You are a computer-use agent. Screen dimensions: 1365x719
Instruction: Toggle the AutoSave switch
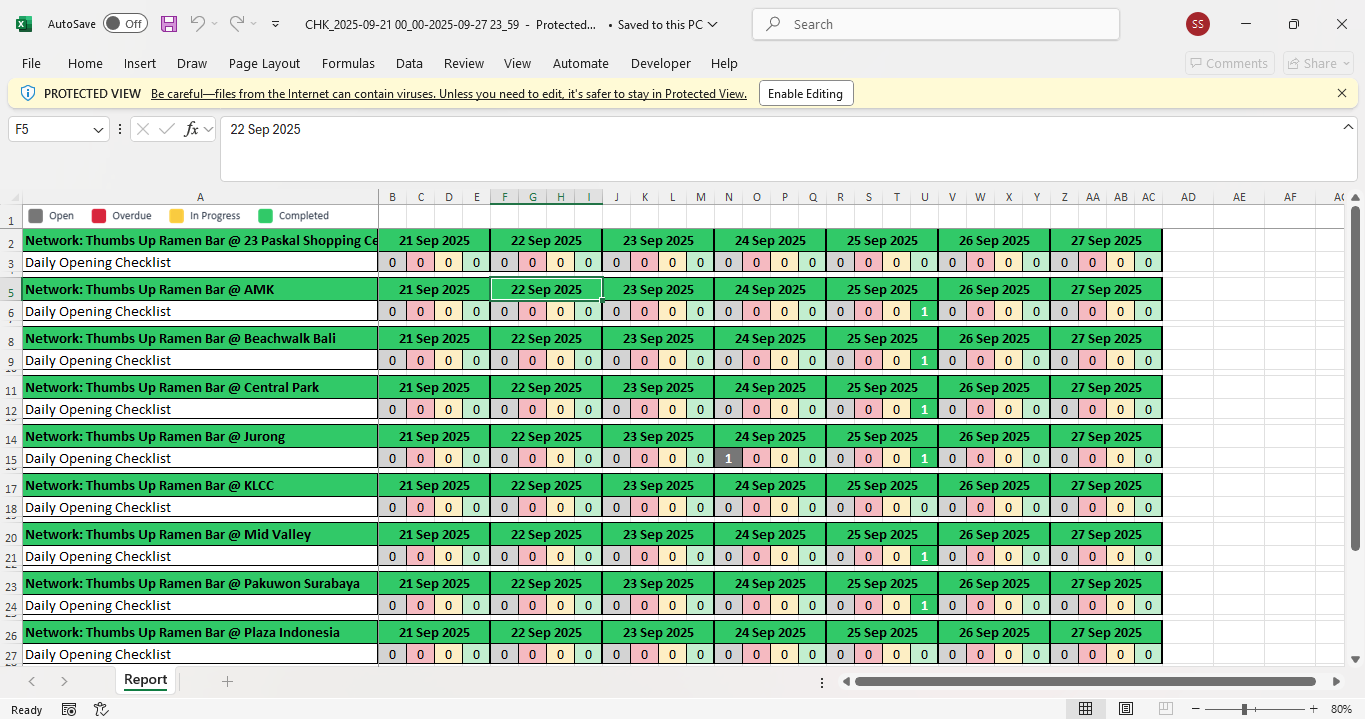click(x=124, y=24)
